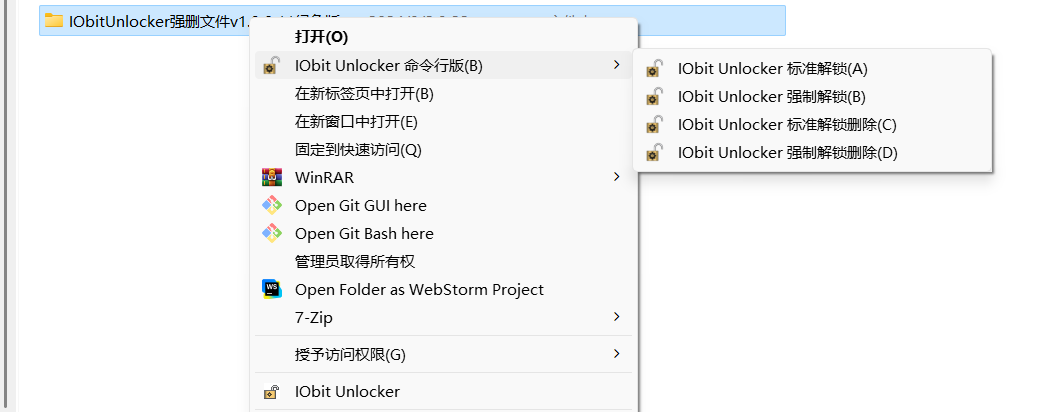Click the WinRAR books icon

[x=271, y=178]
